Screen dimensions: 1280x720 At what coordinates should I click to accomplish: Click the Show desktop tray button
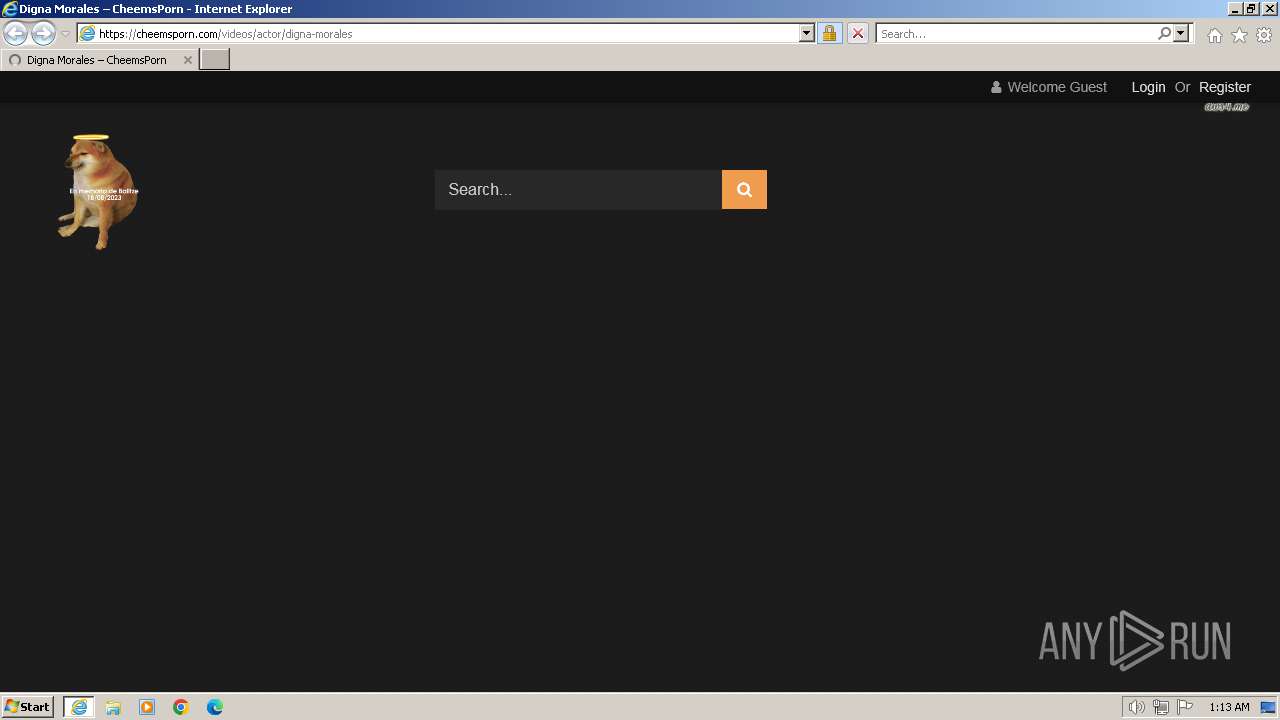pos(1268,707)
